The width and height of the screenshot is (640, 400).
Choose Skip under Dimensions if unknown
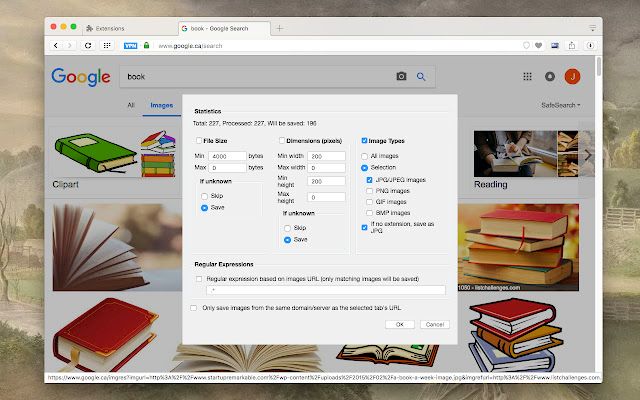tap(287, 228)
